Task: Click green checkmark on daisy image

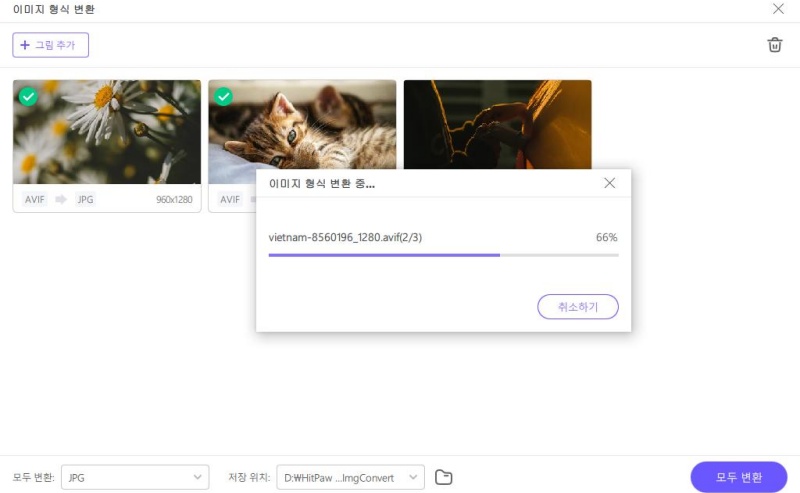Action: [28, 96]
